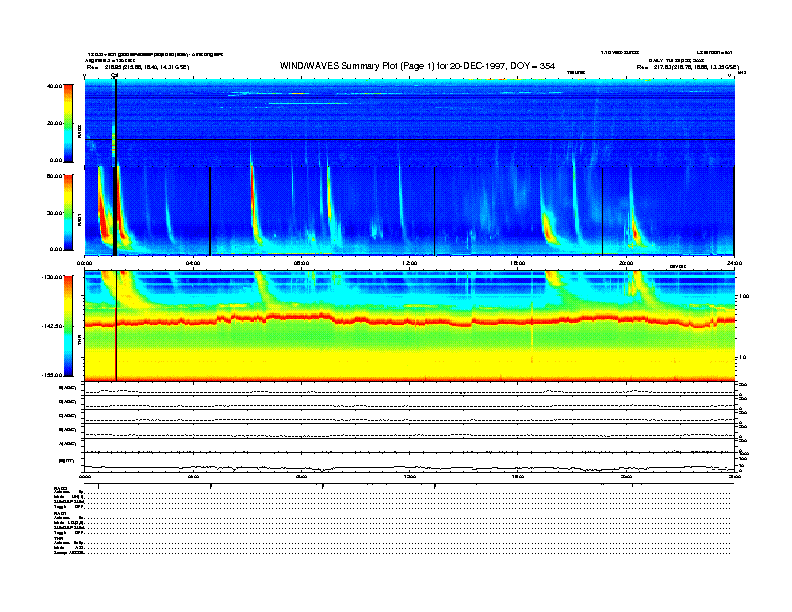Screen dimensions: 792x612
Task: Select the 40.00 color scale label
Action: pyautogui.click(x=54, y=86)
